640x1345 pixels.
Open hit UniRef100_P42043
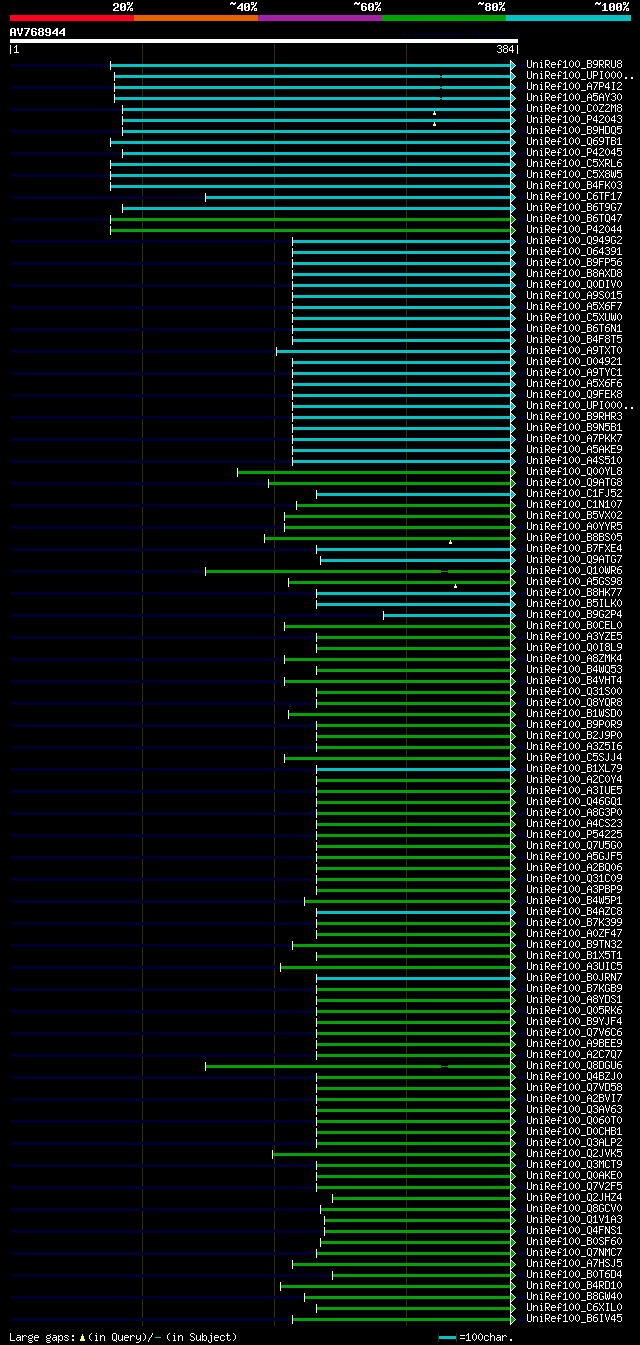[x=574, y=120]
